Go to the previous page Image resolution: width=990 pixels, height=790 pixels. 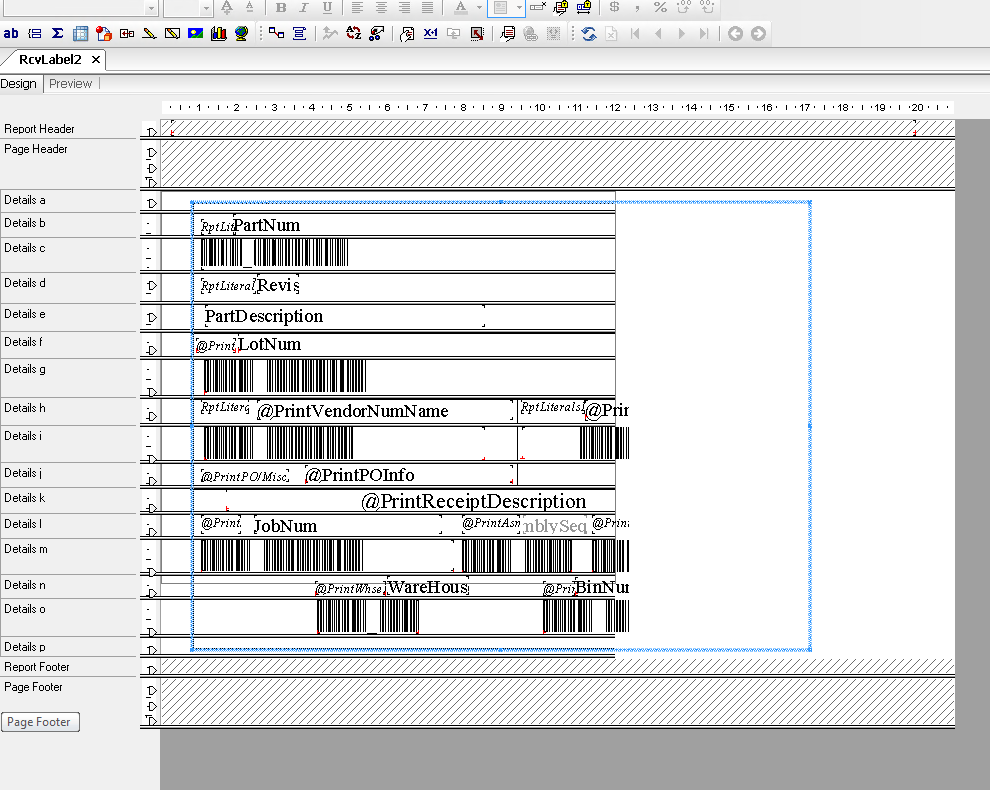659,33
